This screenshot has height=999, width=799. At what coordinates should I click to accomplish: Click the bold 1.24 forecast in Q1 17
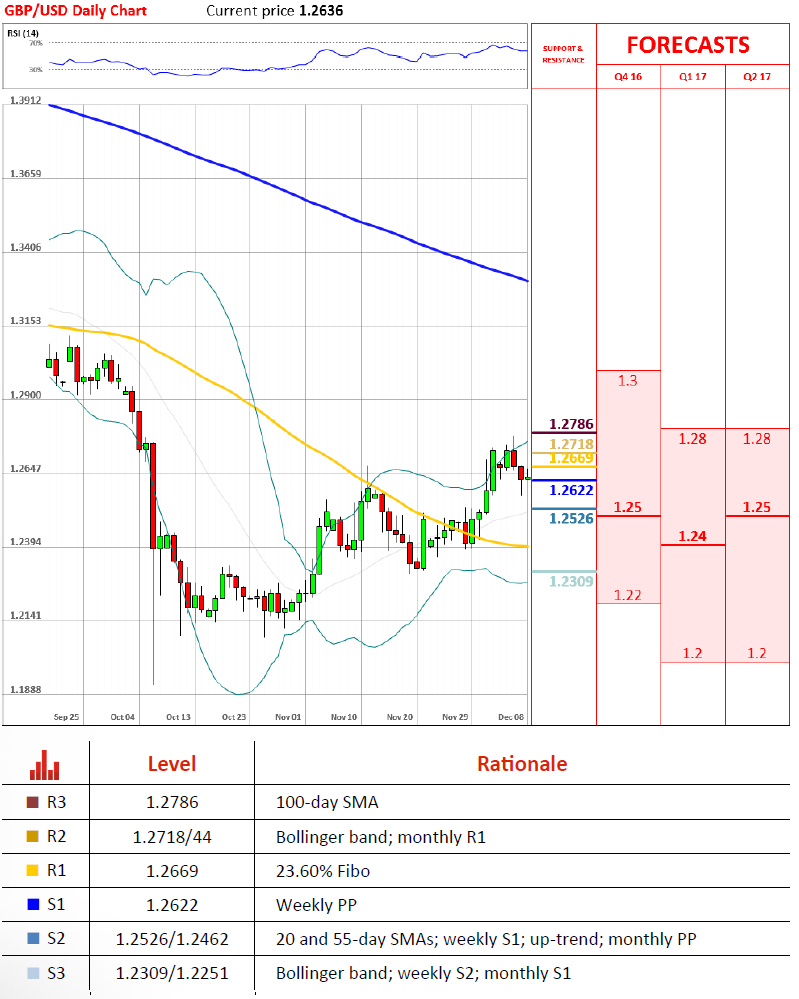[x=693, y=536]
